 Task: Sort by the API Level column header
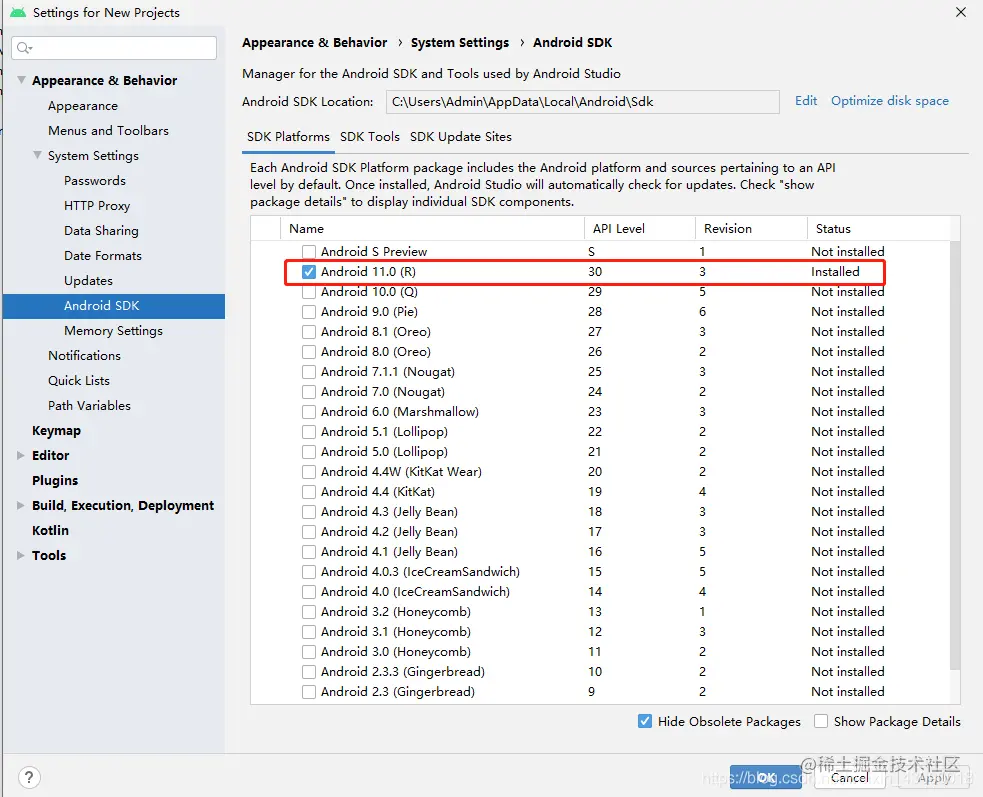point(639,229)
